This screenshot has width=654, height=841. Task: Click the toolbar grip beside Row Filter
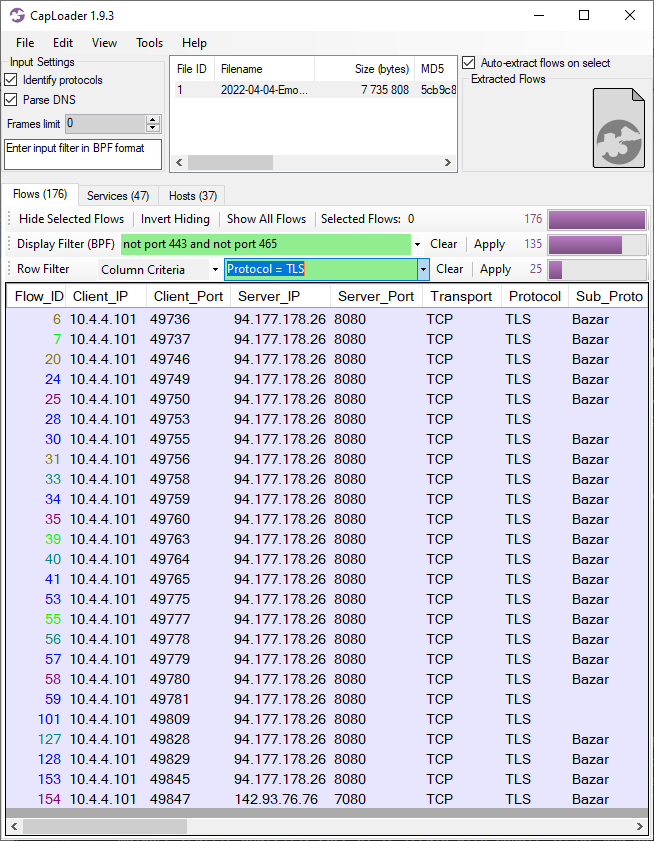10,269
